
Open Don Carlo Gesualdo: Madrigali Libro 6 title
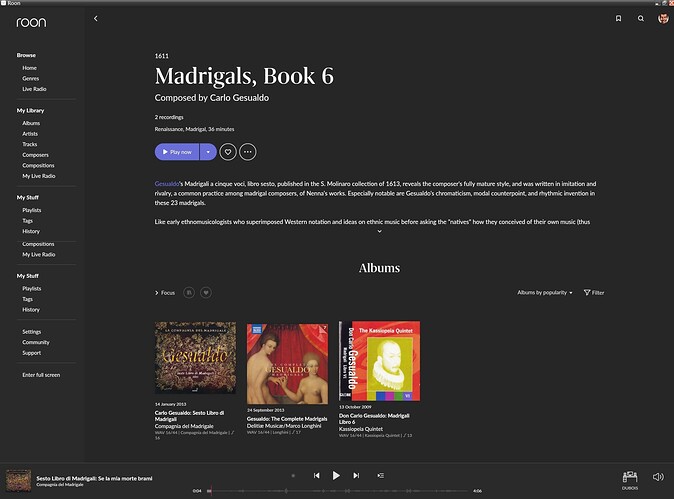click(374, 419)
